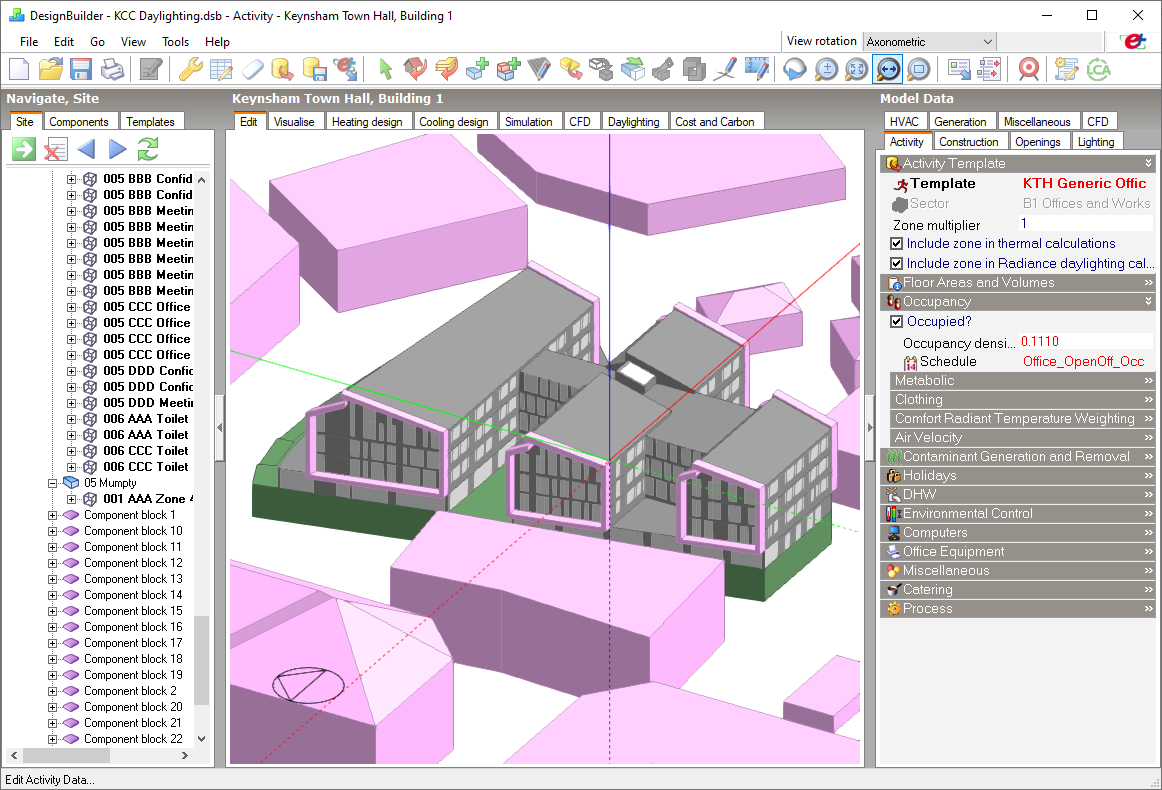Uncheck Include zone in thermal calculations

coord(897,244)
